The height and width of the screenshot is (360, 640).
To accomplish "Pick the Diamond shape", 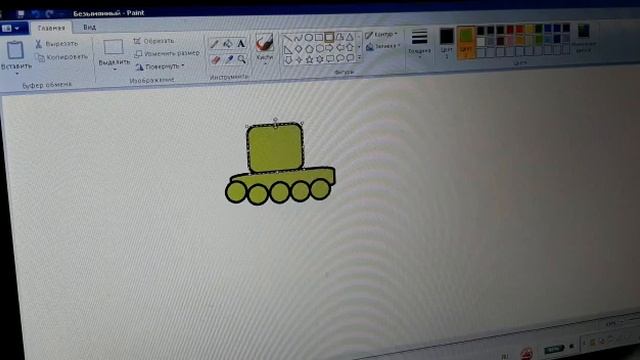I will tap(299, 49).
